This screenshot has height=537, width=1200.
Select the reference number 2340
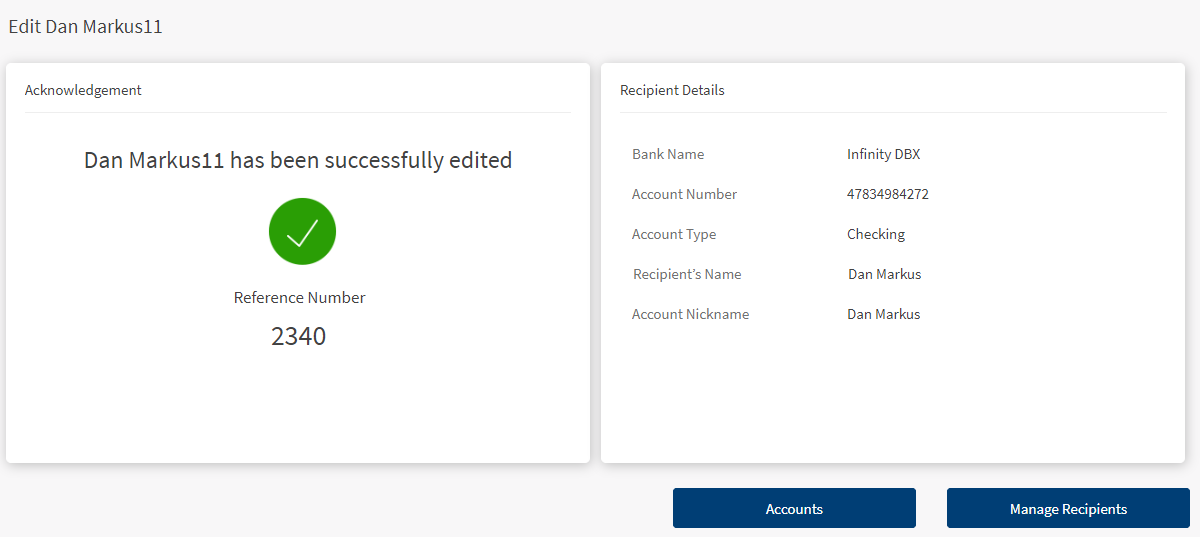299,336
